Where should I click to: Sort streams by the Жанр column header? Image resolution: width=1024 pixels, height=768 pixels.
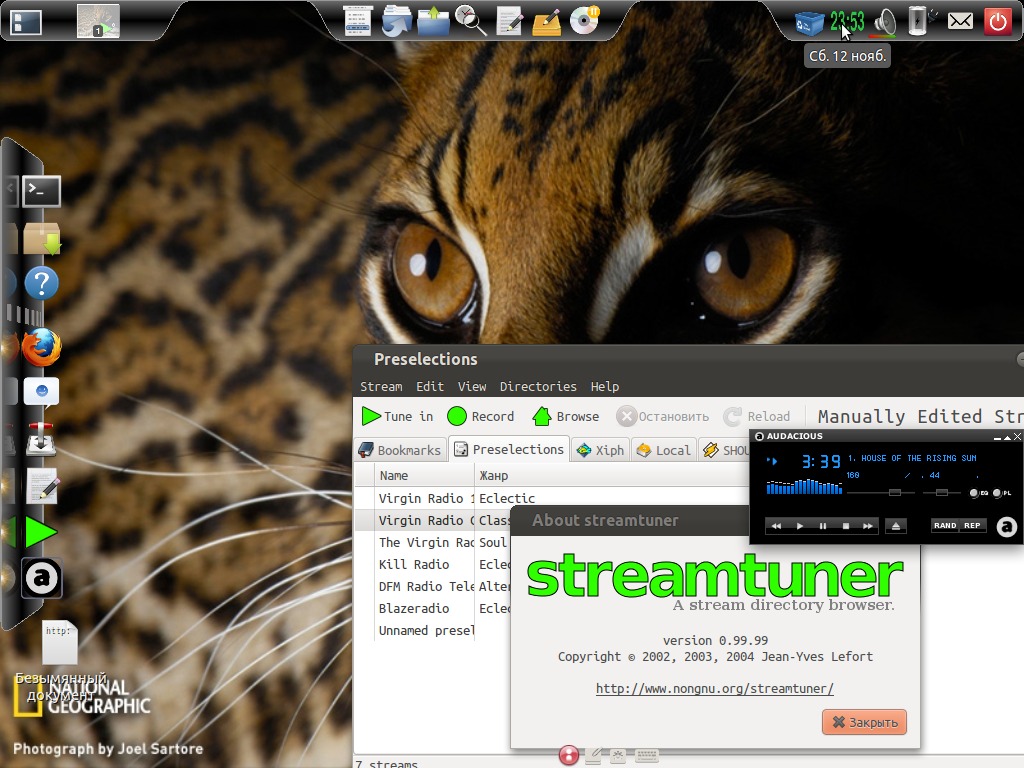point(614,475)
